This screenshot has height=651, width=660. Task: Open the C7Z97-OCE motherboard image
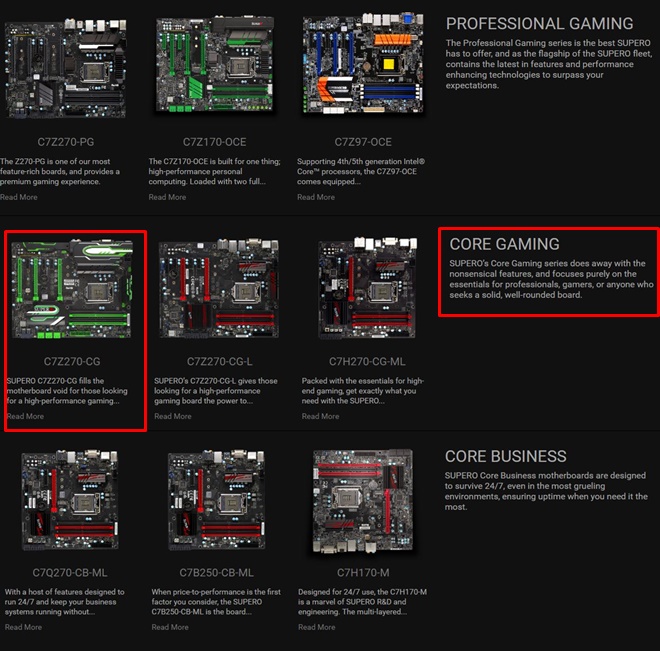[x=363, y=64]
